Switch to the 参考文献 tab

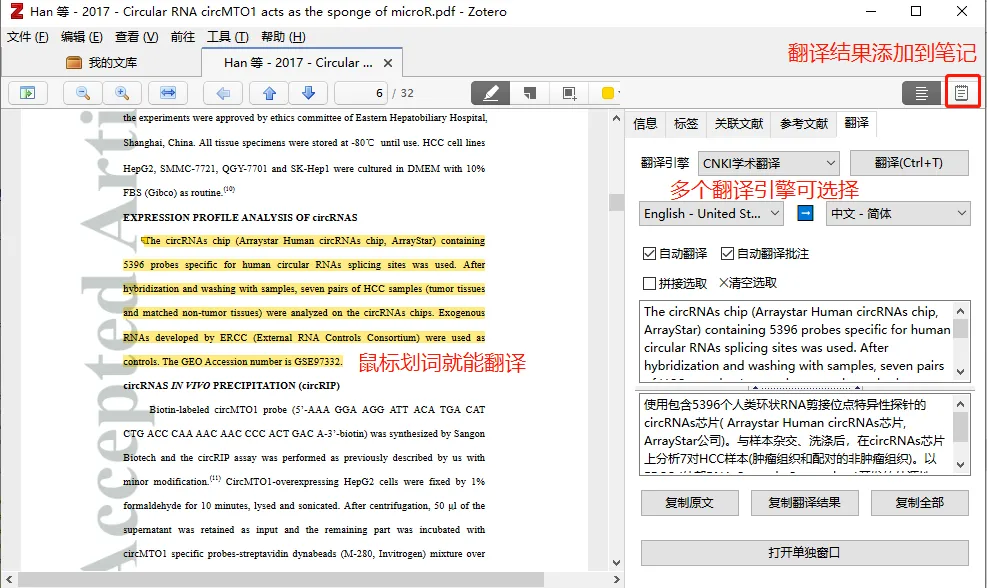click(804, 123)
